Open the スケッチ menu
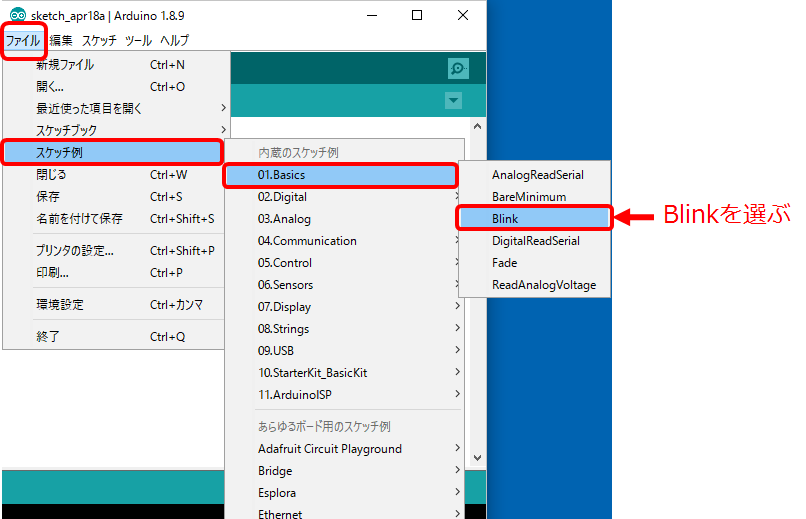Screen dimensions: 806x519 99,40
